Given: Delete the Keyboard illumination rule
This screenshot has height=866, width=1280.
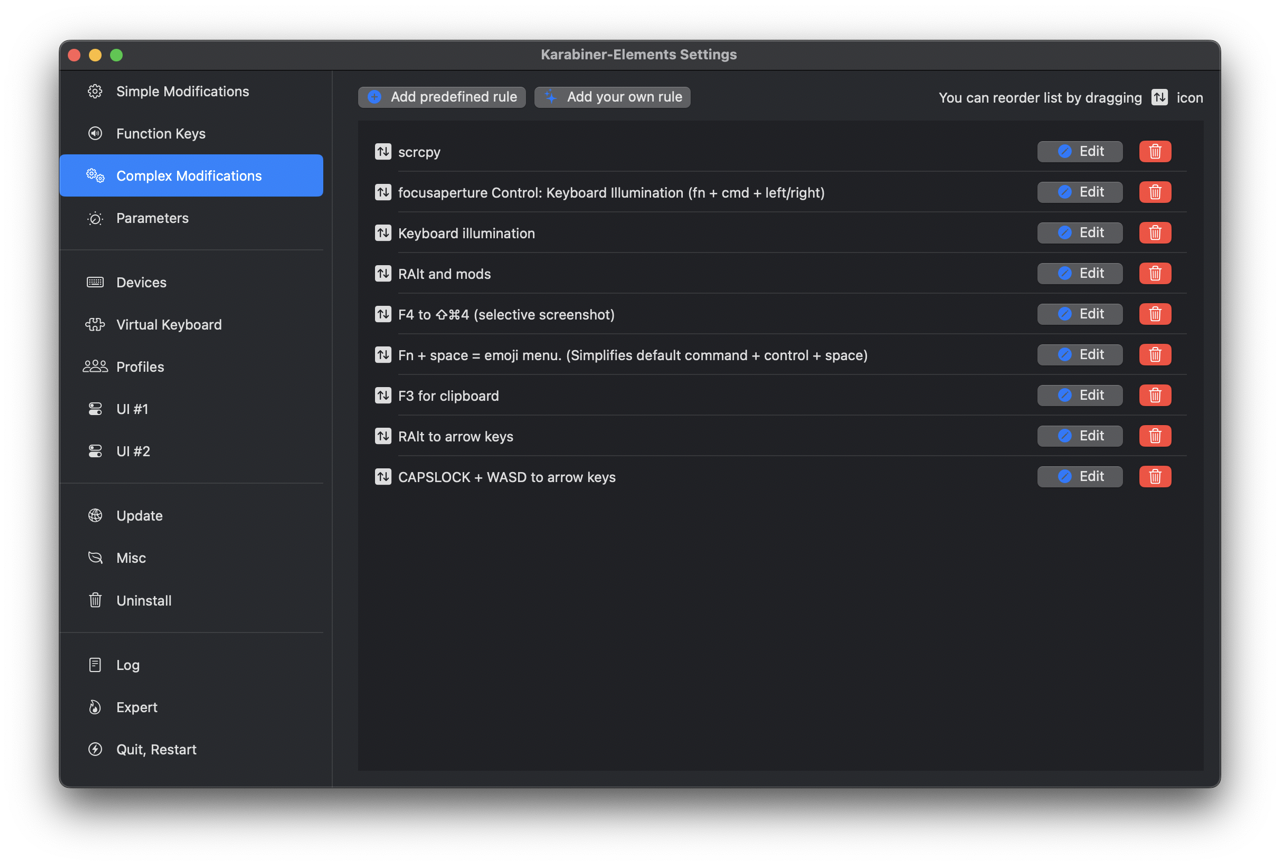Looking at the screenshot, I should [x=1155, y=232].
